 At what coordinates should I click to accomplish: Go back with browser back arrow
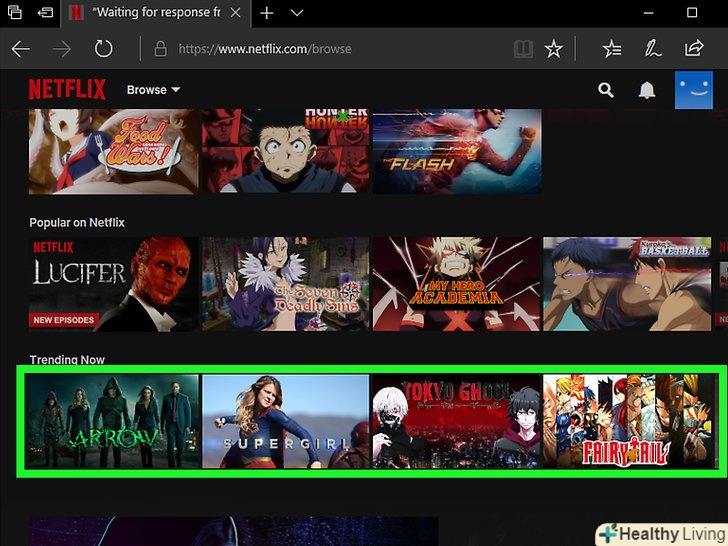pos(20,49)
